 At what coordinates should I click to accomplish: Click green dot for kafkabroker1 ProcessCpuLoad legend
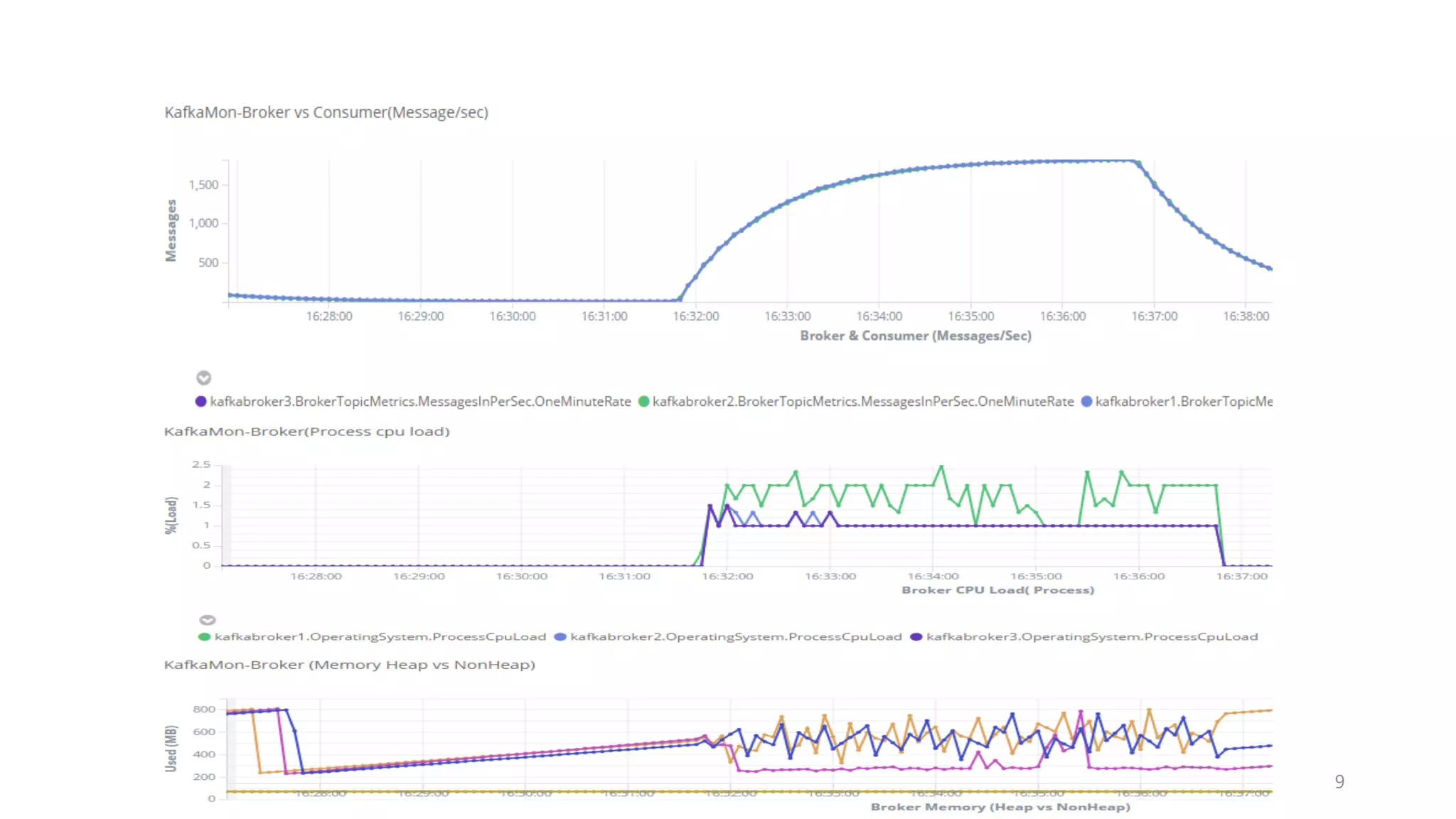click(204, 637)
